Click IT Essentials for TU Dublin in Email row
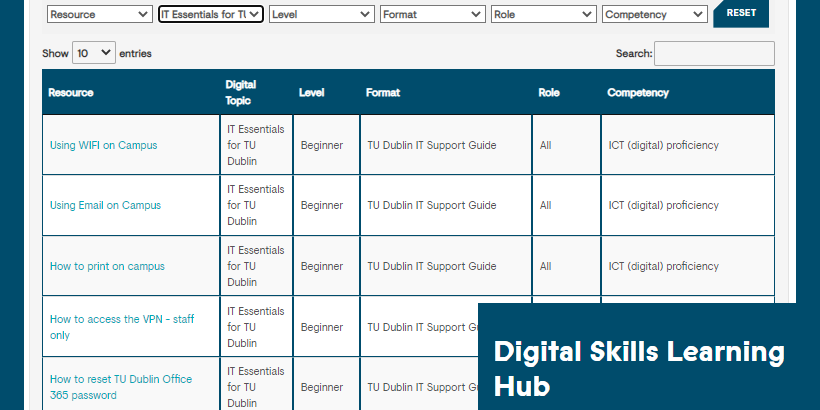 (x=256, y=205)
